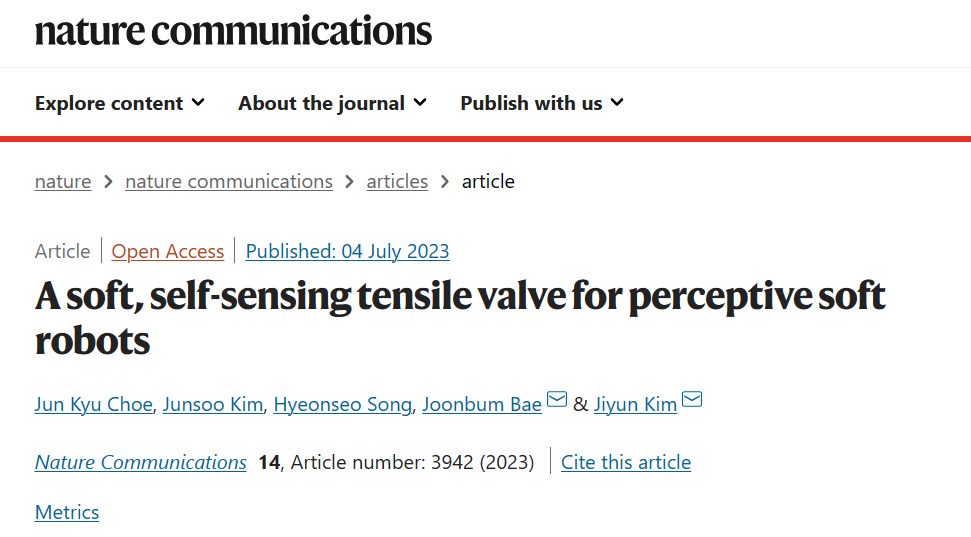
Task: Click the Published: 04 July 2023 link
Action: (347, 251)
